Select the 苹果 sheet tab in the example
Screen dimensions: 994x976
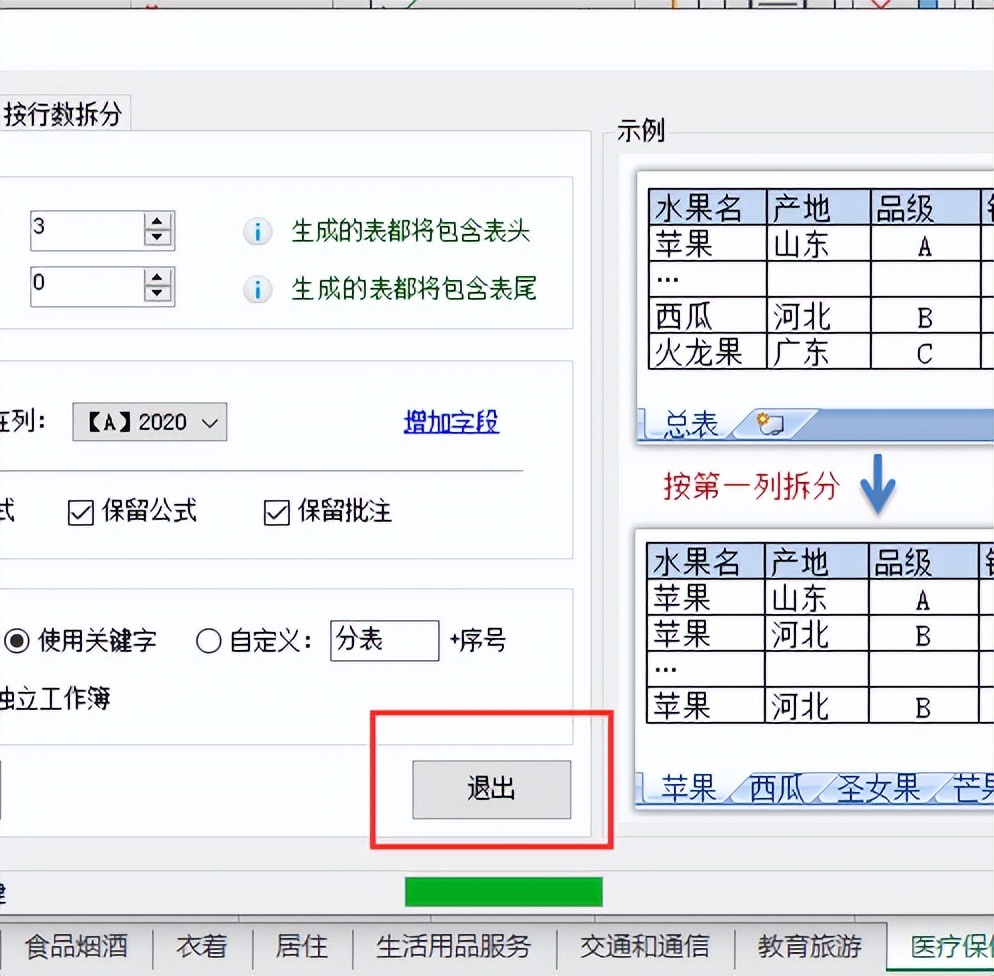tap(690, 789)
